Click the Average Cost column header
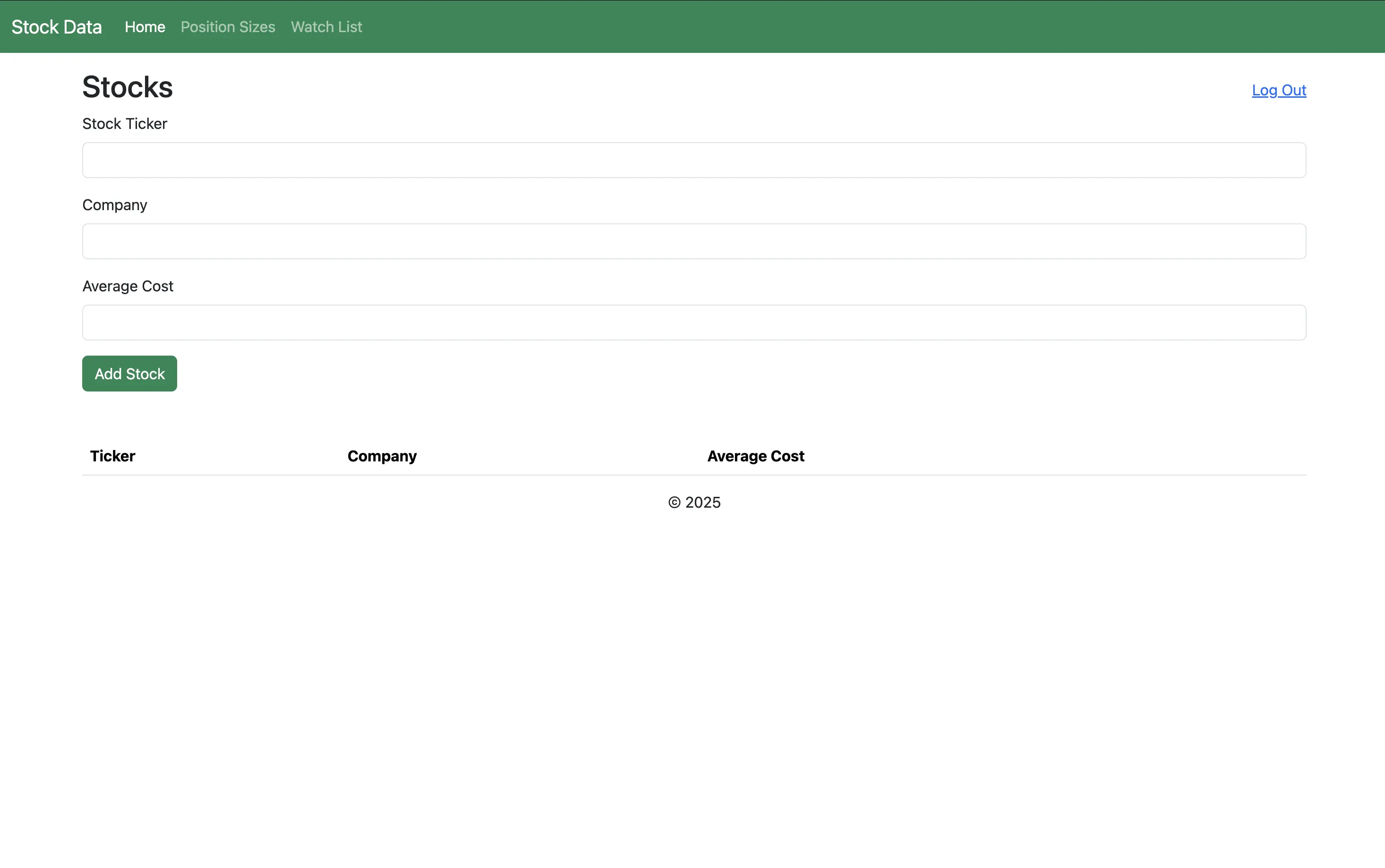Image resolution: width=1385 pixels, height=868 pixels. coord(755,456)
